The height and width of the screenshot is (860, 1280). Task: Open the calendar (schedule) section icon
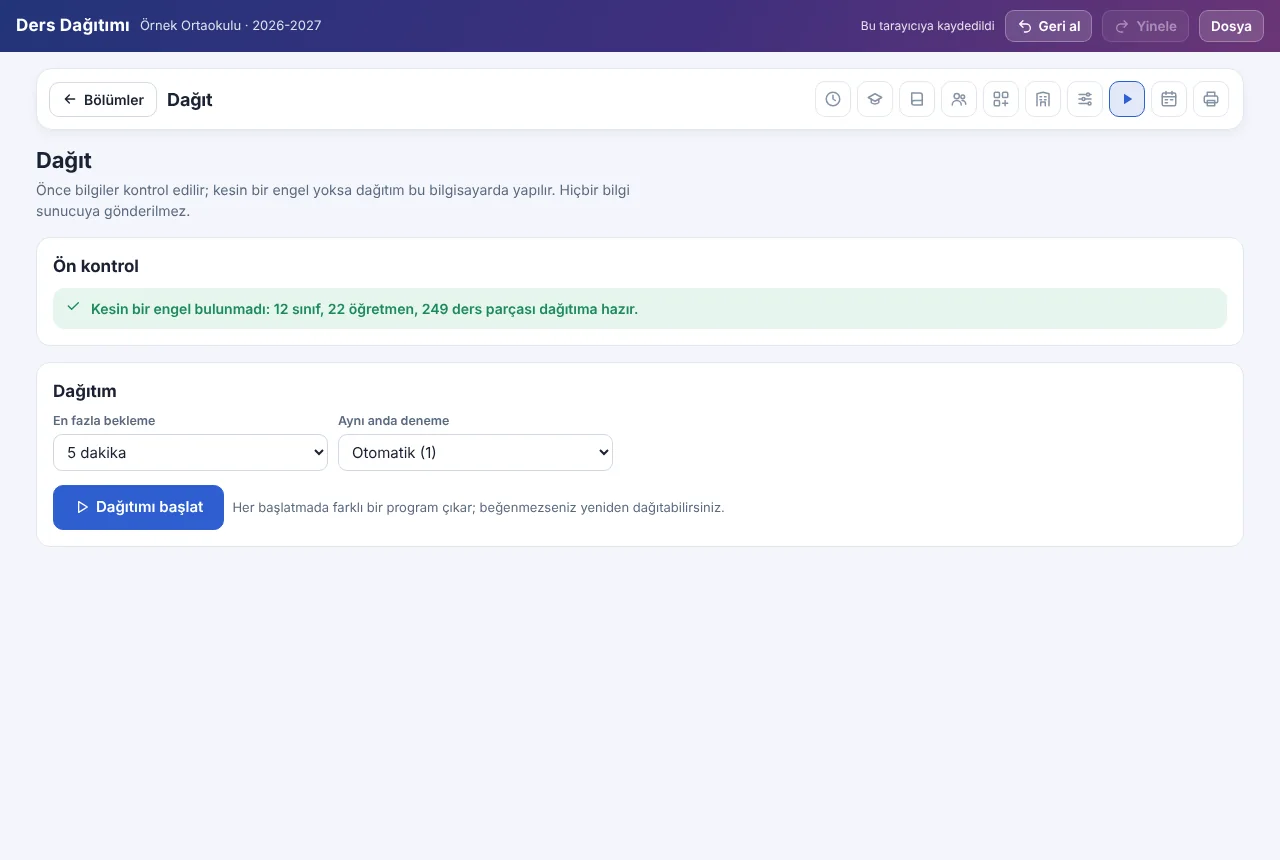(x=1169, y=99)
